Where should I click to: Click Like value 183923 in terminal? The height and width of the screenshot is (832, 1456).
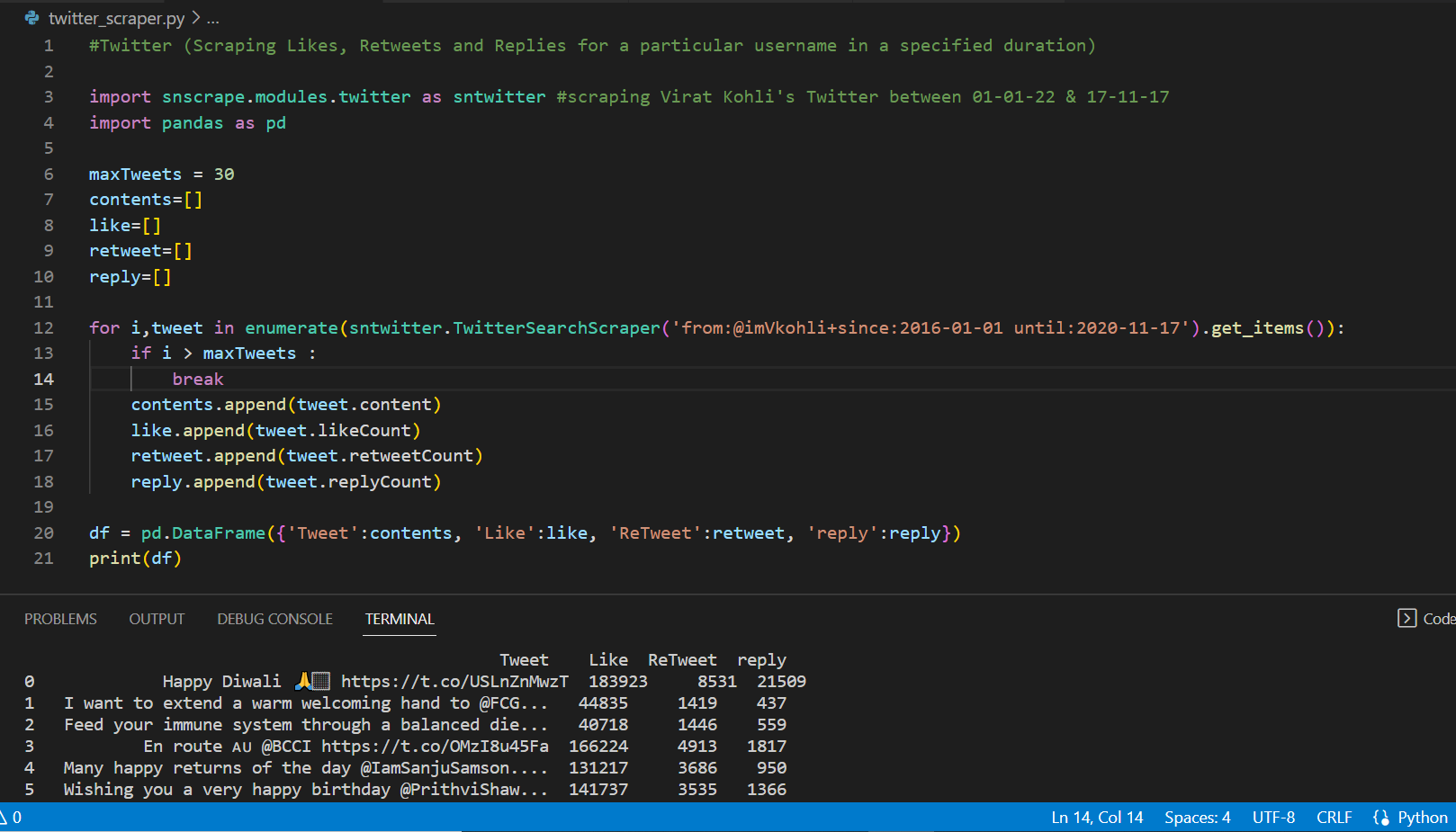pos(618,681)
